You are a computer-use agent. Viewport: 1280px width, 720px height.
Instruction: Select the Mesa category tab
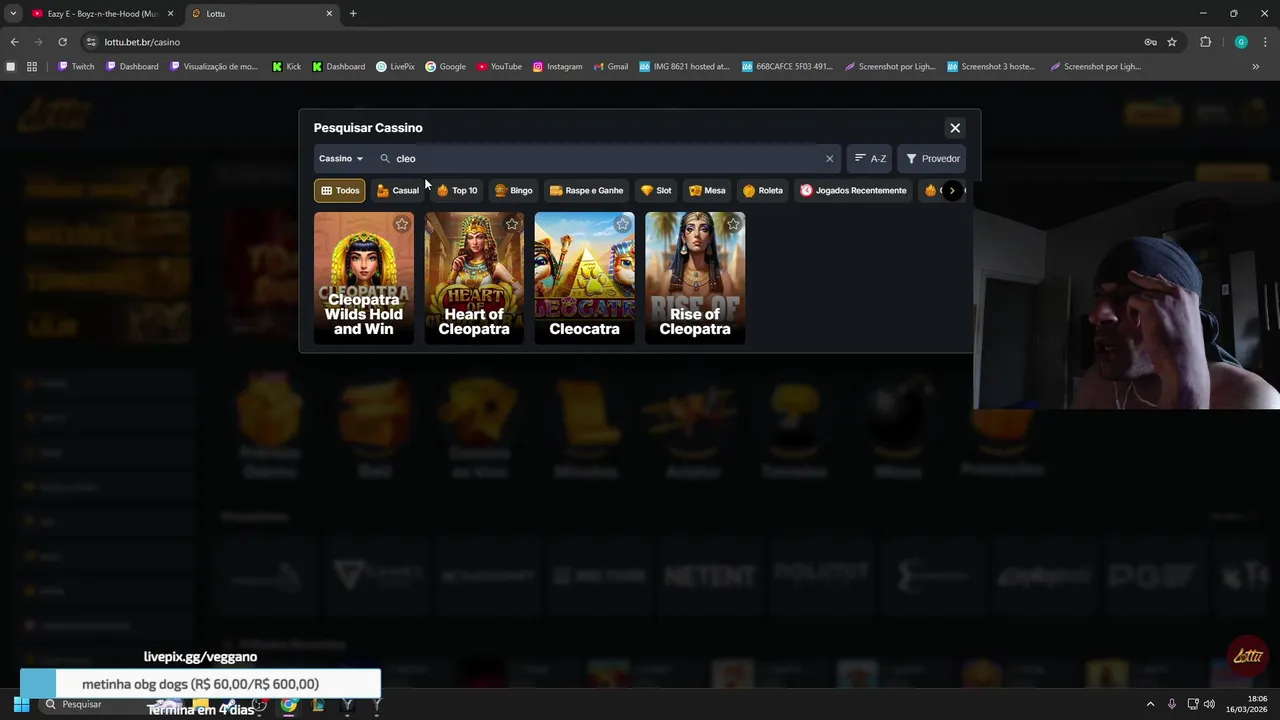coord(707,190)
